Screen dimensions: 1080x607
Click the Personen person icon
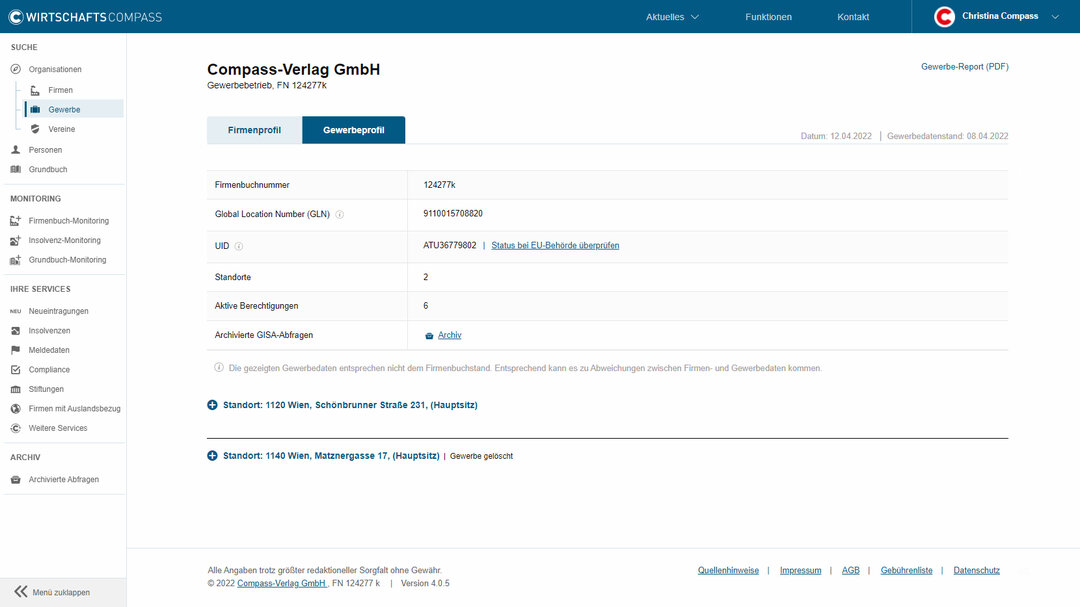pyautogui.click(x=16, y=150)
